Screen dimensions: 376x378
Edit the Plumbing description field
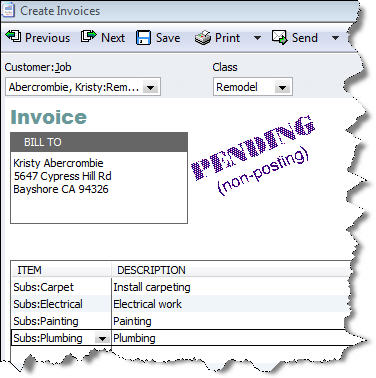coord(230,338)
